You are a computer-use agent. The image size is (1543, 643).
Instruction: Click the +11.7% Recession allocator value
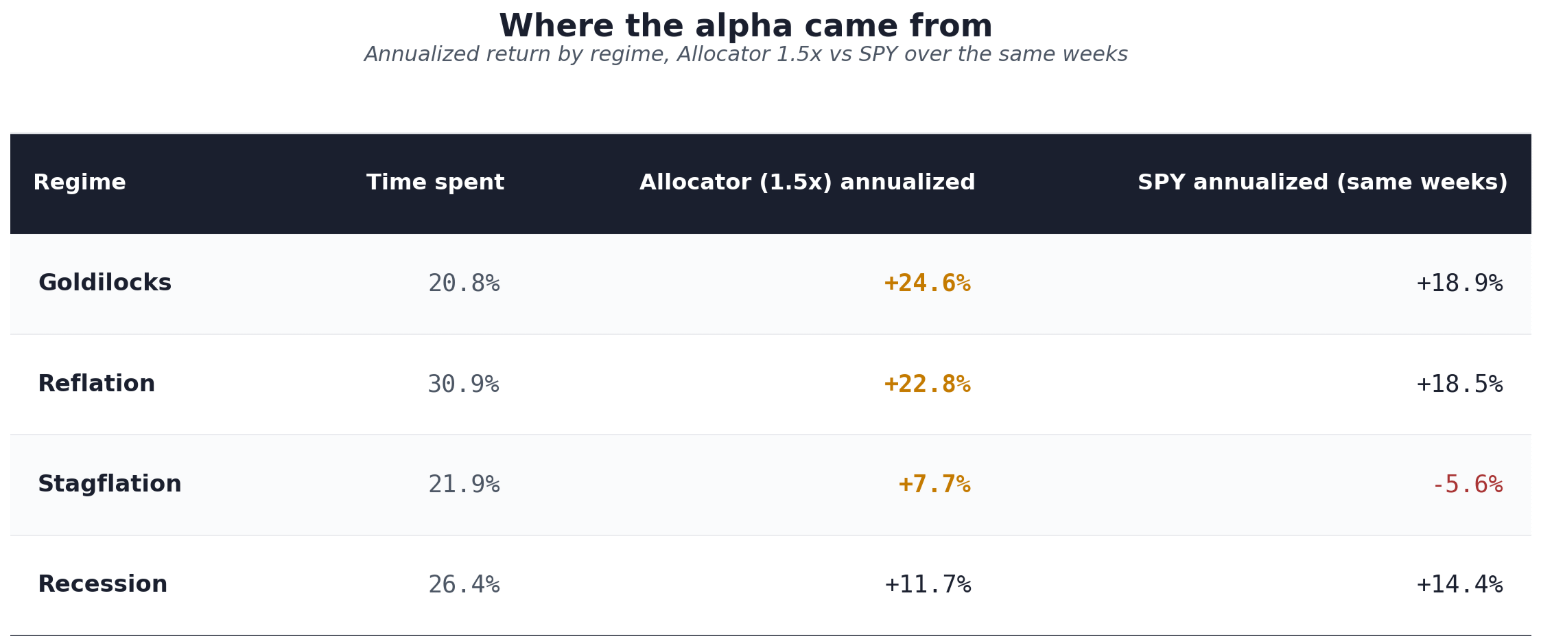(928, 585)
